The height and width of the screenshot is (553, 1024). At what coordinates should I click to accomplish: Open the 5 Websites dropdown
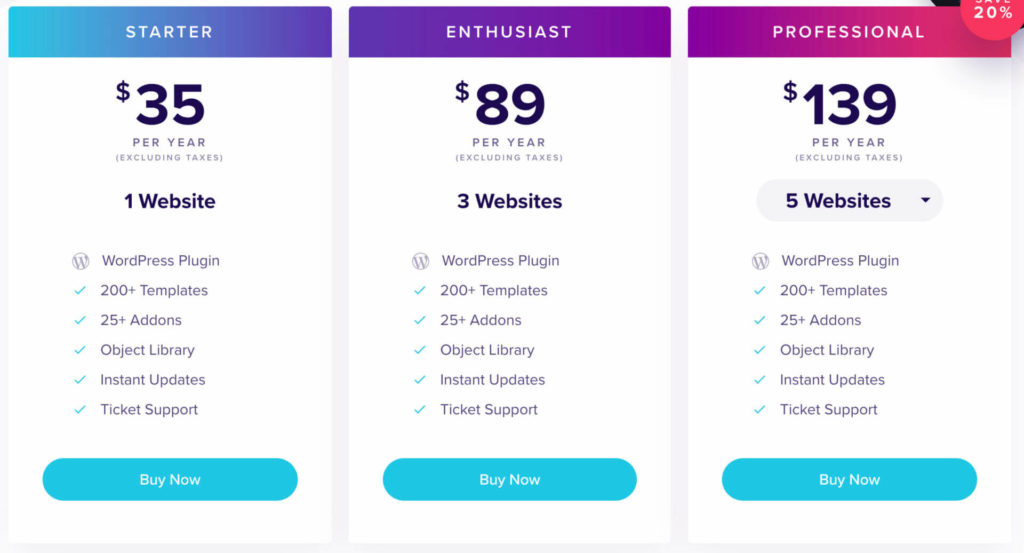click(x=848, y=201)
